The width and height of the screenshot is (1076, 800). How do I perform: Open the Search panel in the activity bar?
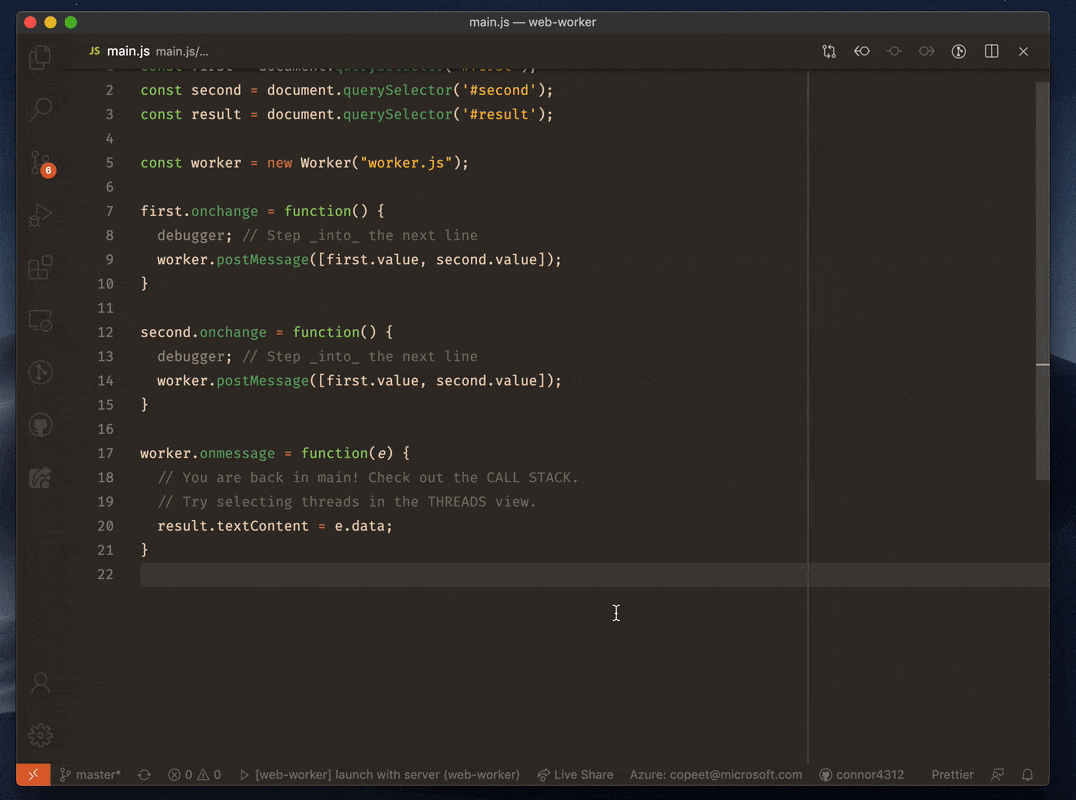click(40, 109)
